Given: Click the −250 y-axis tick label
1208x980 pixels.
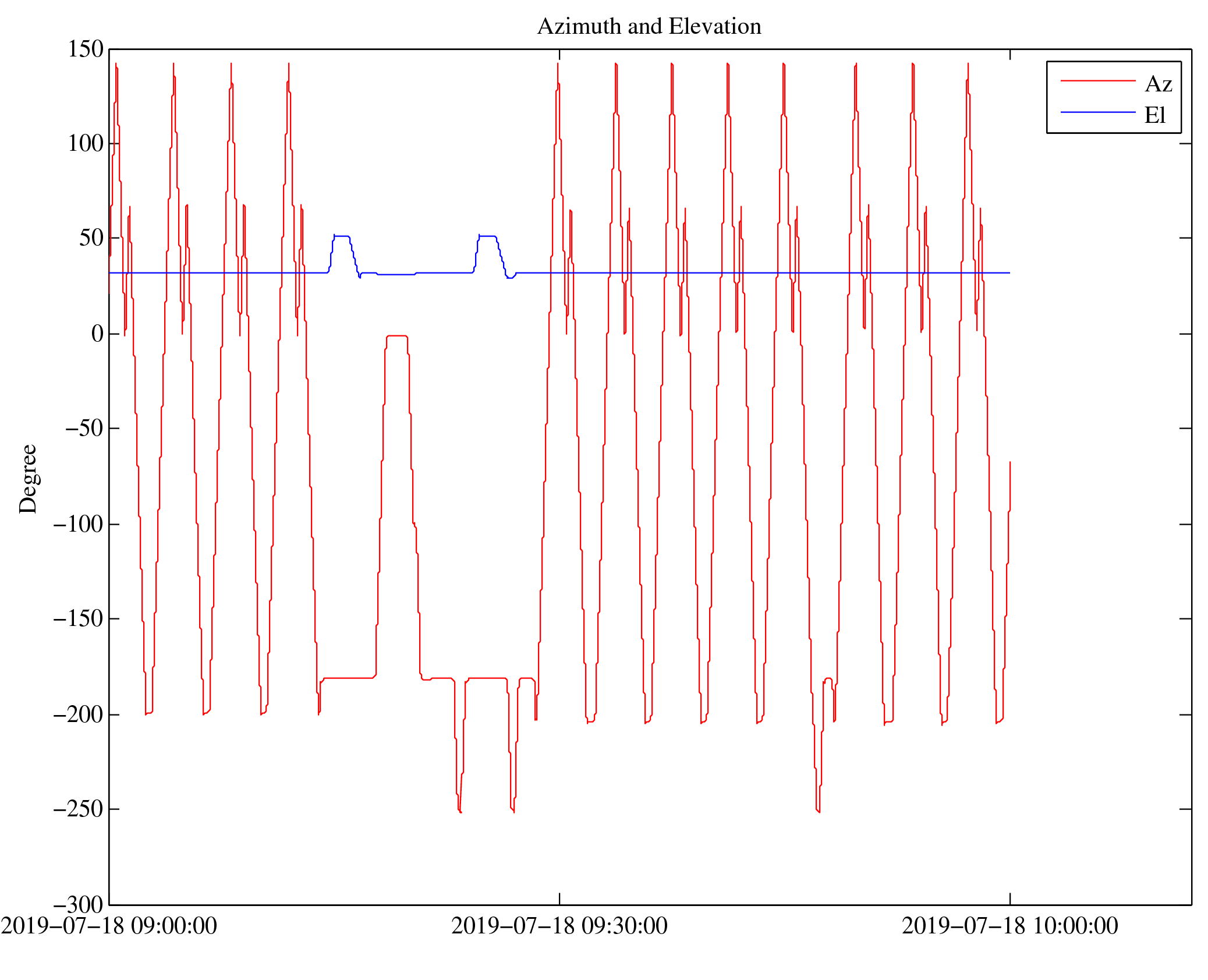Looking at the screenshot, I should point(78,809).
